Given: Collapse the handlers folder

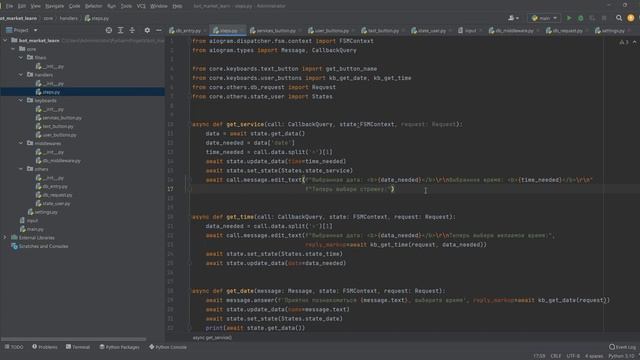Looking at the screenshot, I should pos(21,75).
